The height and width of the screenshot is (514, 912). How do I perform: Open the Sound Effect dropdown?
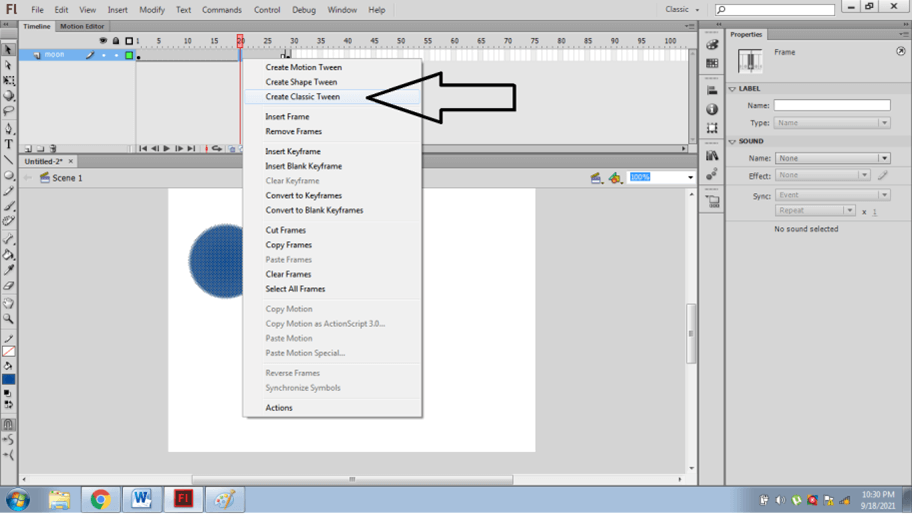(822, 175)
